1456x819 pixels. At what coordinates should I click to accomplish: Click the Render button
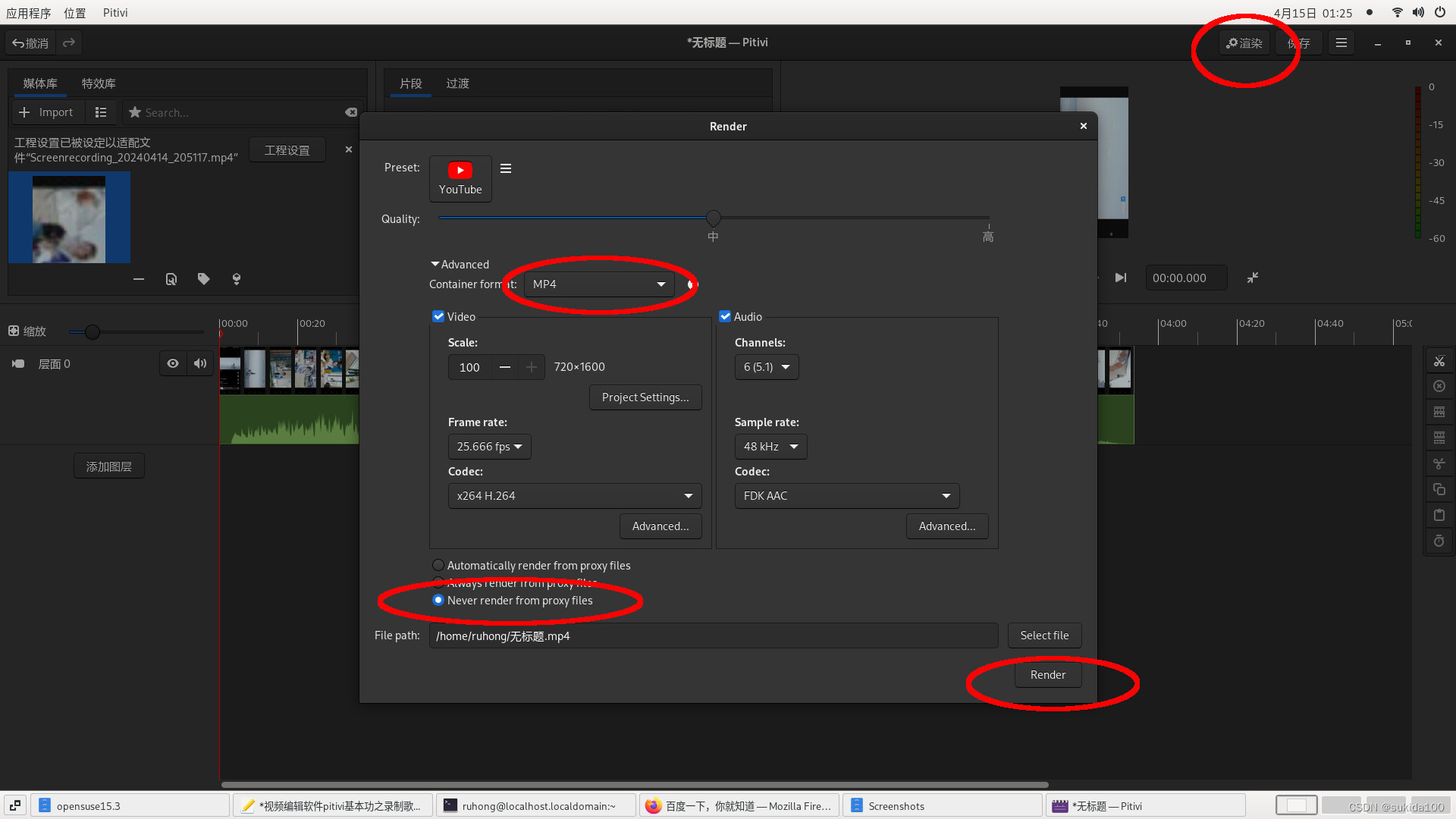[x=1047, y=675]
